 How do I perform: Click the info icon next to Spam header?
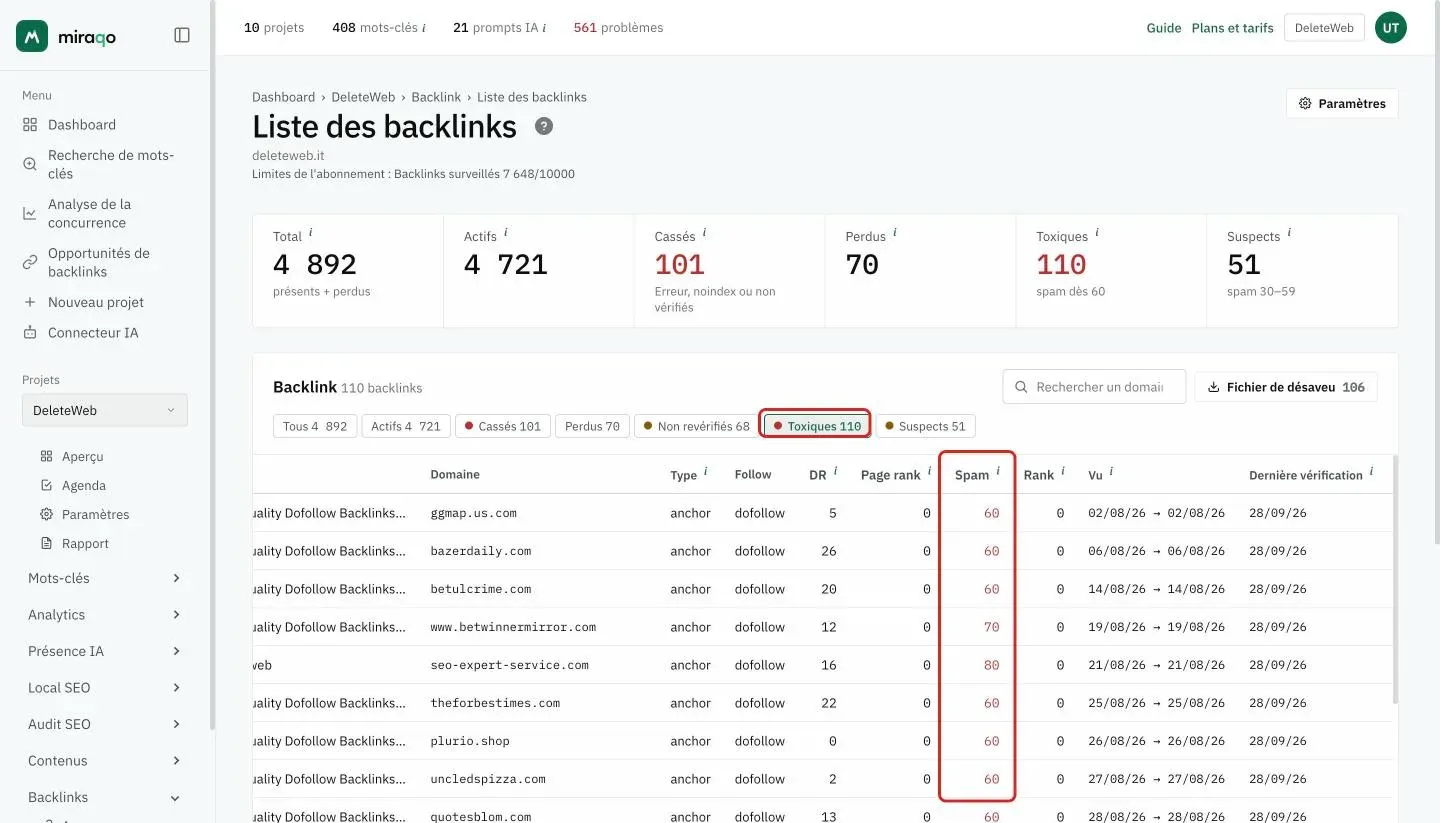click(x=998, y=471)
